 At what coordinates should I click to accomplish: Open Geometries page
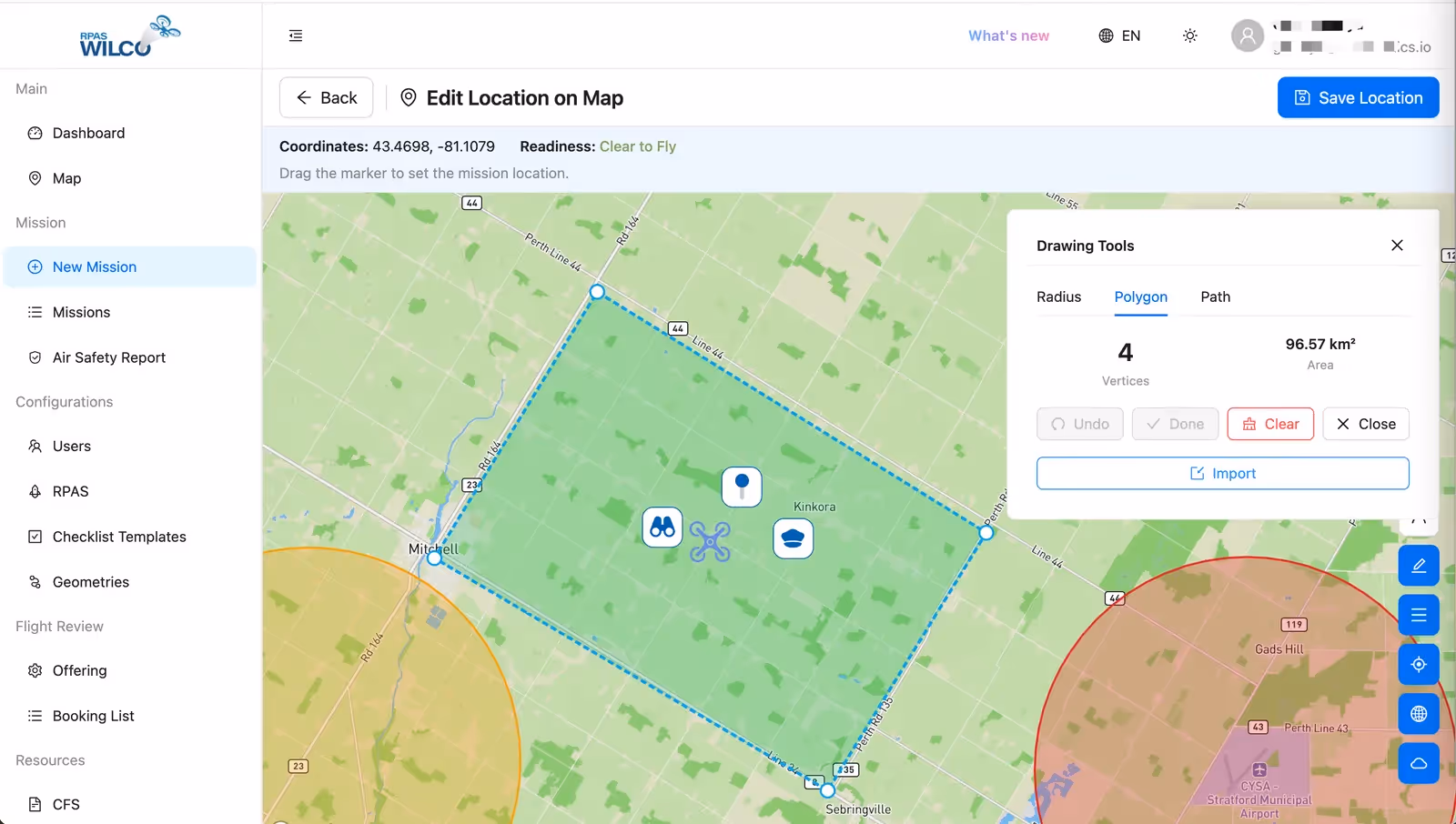point(130,582)
